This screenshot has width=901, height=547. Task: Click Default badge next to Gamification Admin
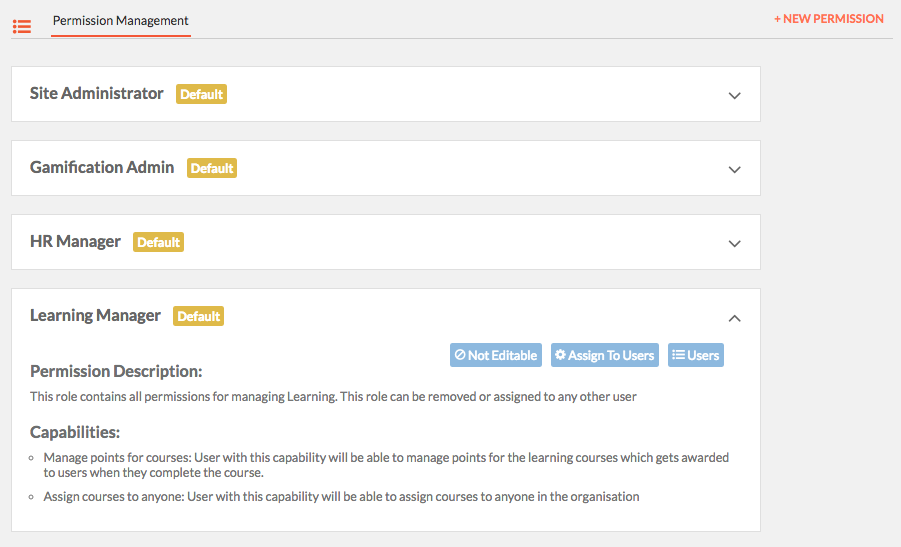pyautogui.click(x=212, y=168)
